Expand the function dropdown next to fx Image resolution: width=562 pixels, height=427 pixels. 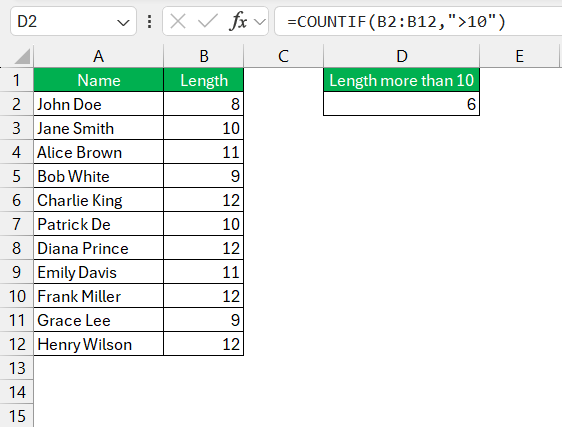click(x=260, y=22)
